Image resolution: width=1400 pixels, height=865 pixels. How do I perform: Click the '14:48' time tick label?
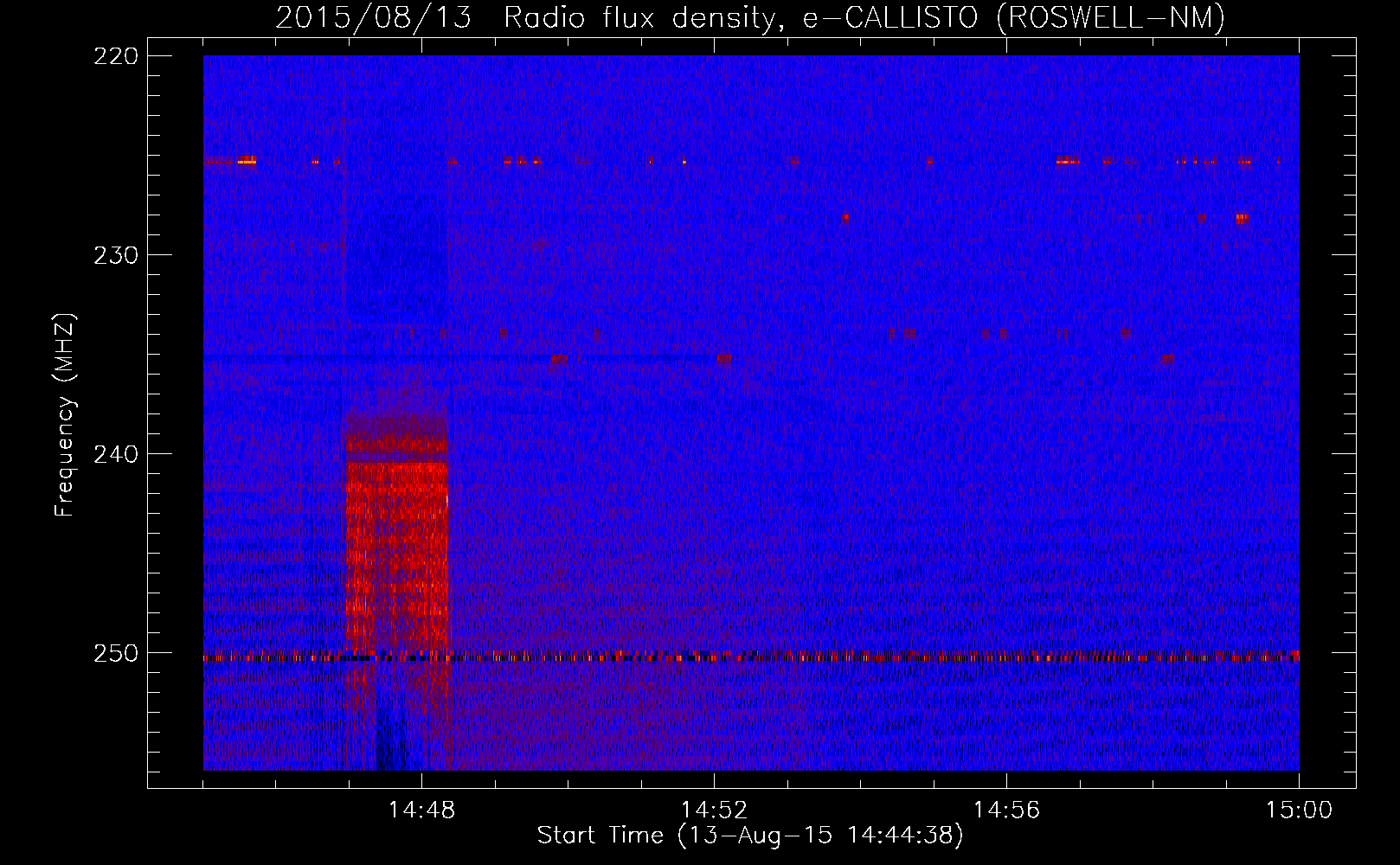click(x=421, y=811)
